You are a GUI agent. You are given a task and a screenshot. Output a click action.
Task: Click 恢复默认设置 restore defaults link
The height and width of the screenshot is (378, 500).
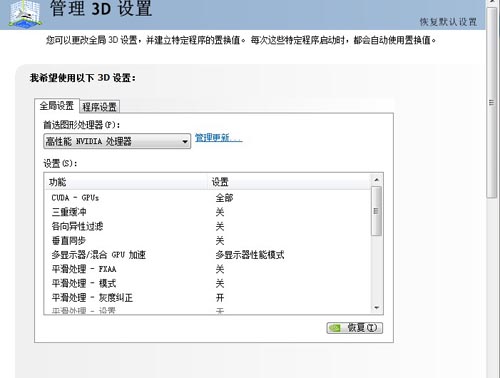coord(448,22)
